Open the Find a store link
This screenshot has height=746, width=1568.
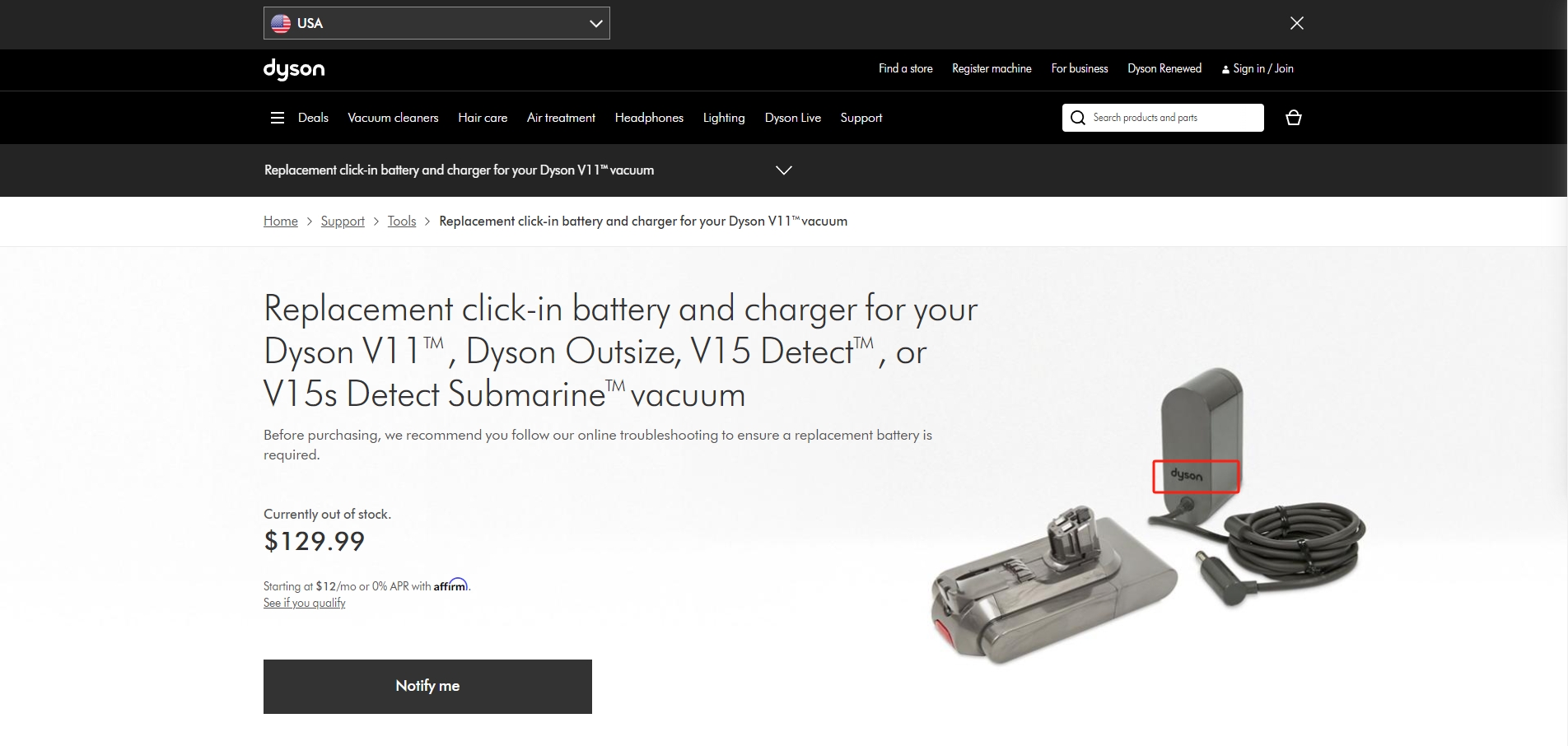coord(905,68)
